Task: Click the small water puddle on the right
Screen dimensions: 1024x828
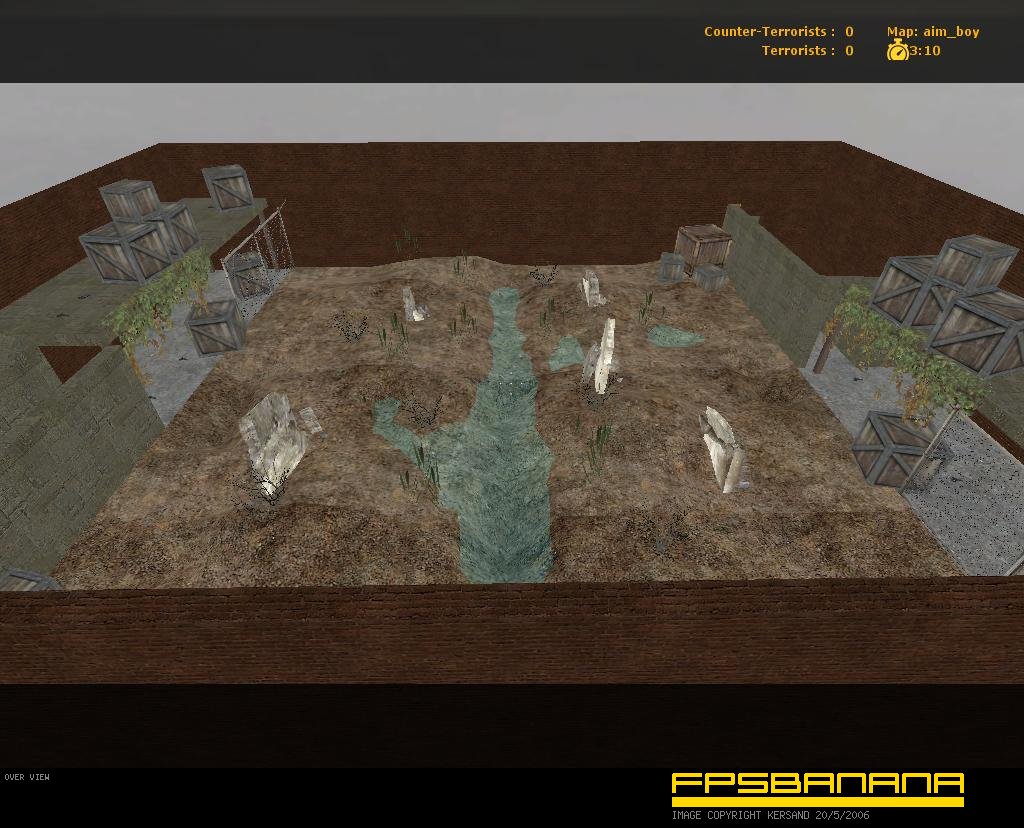Action: pos(672,335)
